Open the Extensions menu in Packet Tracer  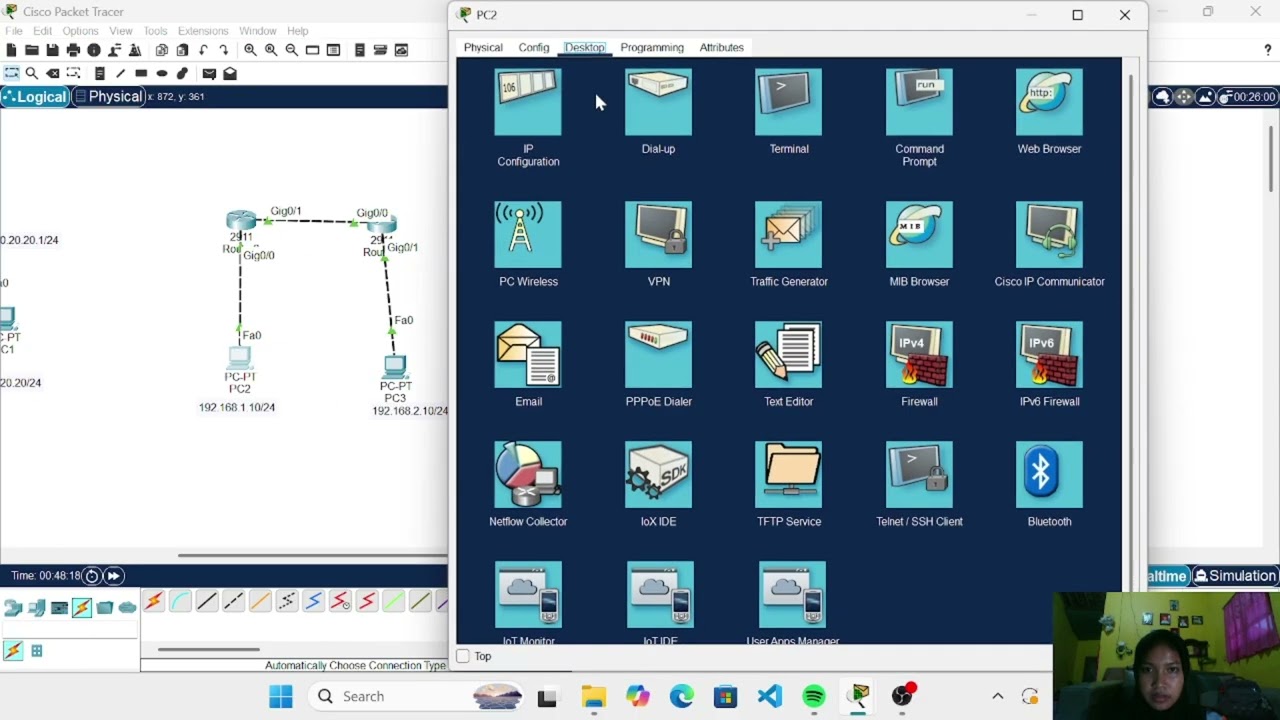[x=203, y=31]
